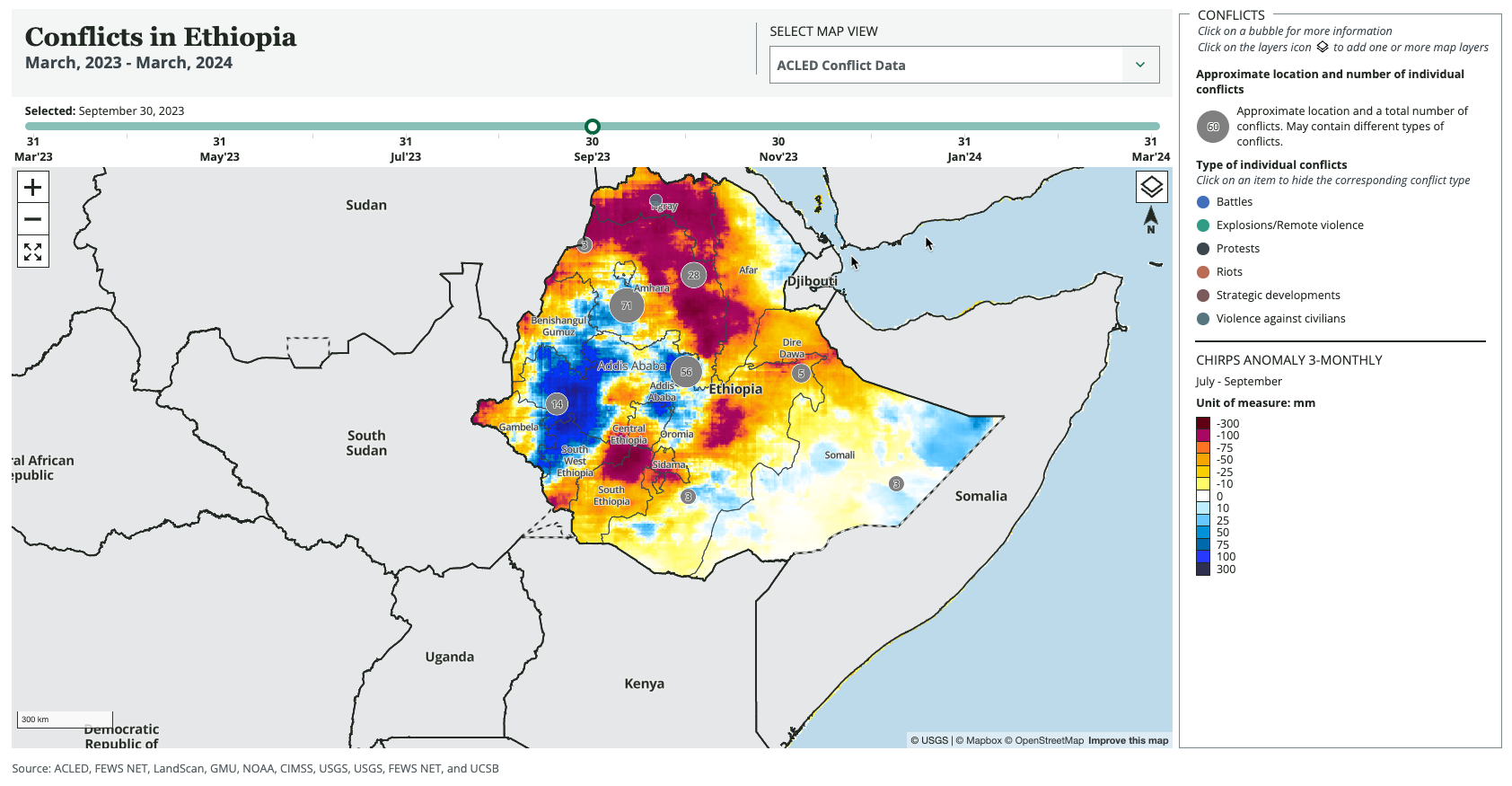Open the OpenStreetMap attribution link

(x=1049, y=741)
